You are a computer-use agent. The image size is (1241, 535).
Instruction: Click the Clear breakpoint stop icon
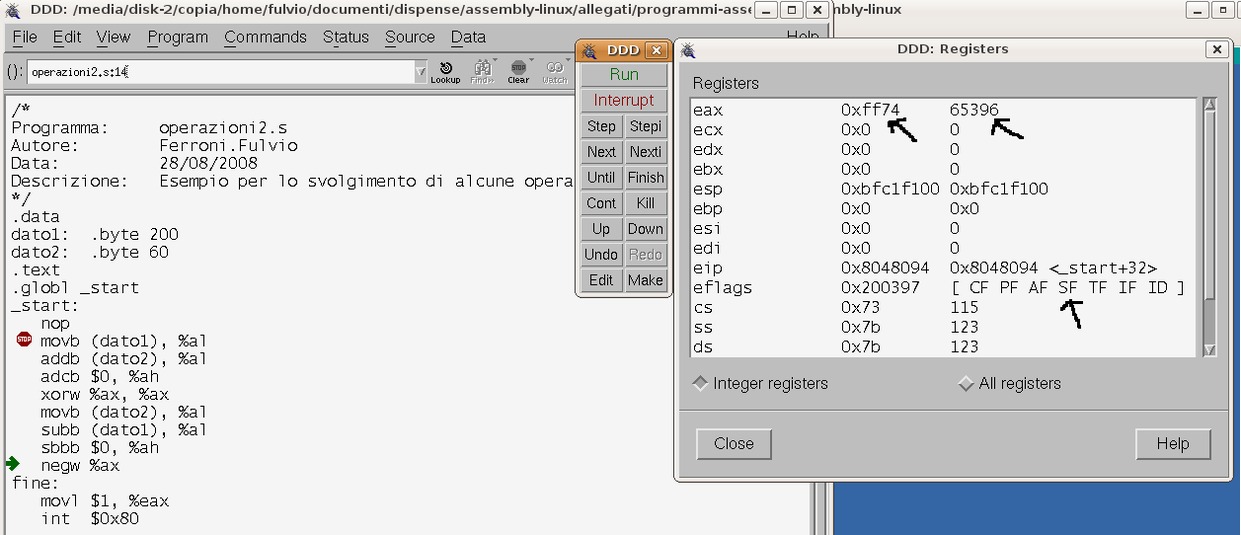pos(518,70)
